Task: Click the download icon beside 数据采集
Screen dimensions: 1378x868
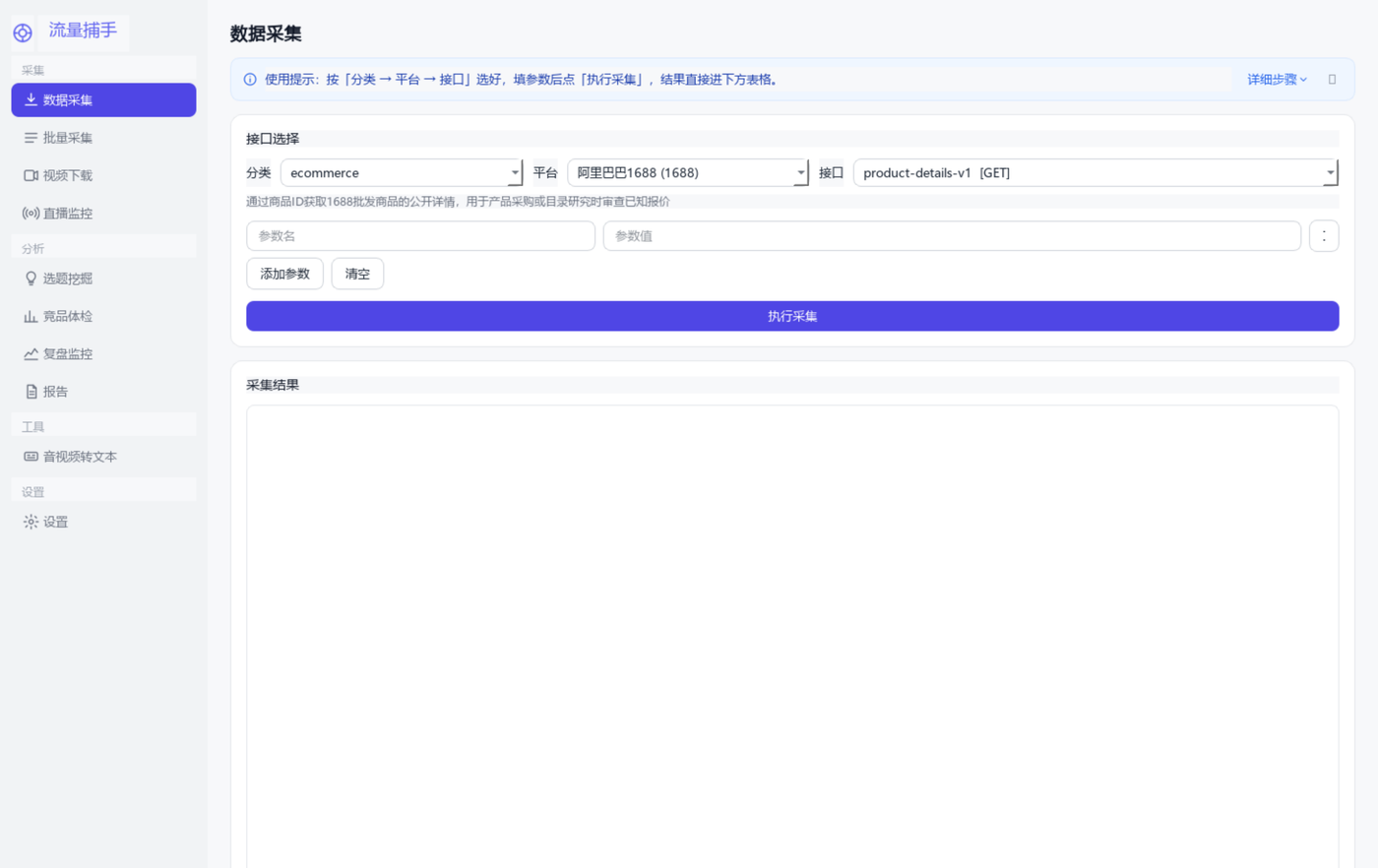Action: (x=31, y=99)
